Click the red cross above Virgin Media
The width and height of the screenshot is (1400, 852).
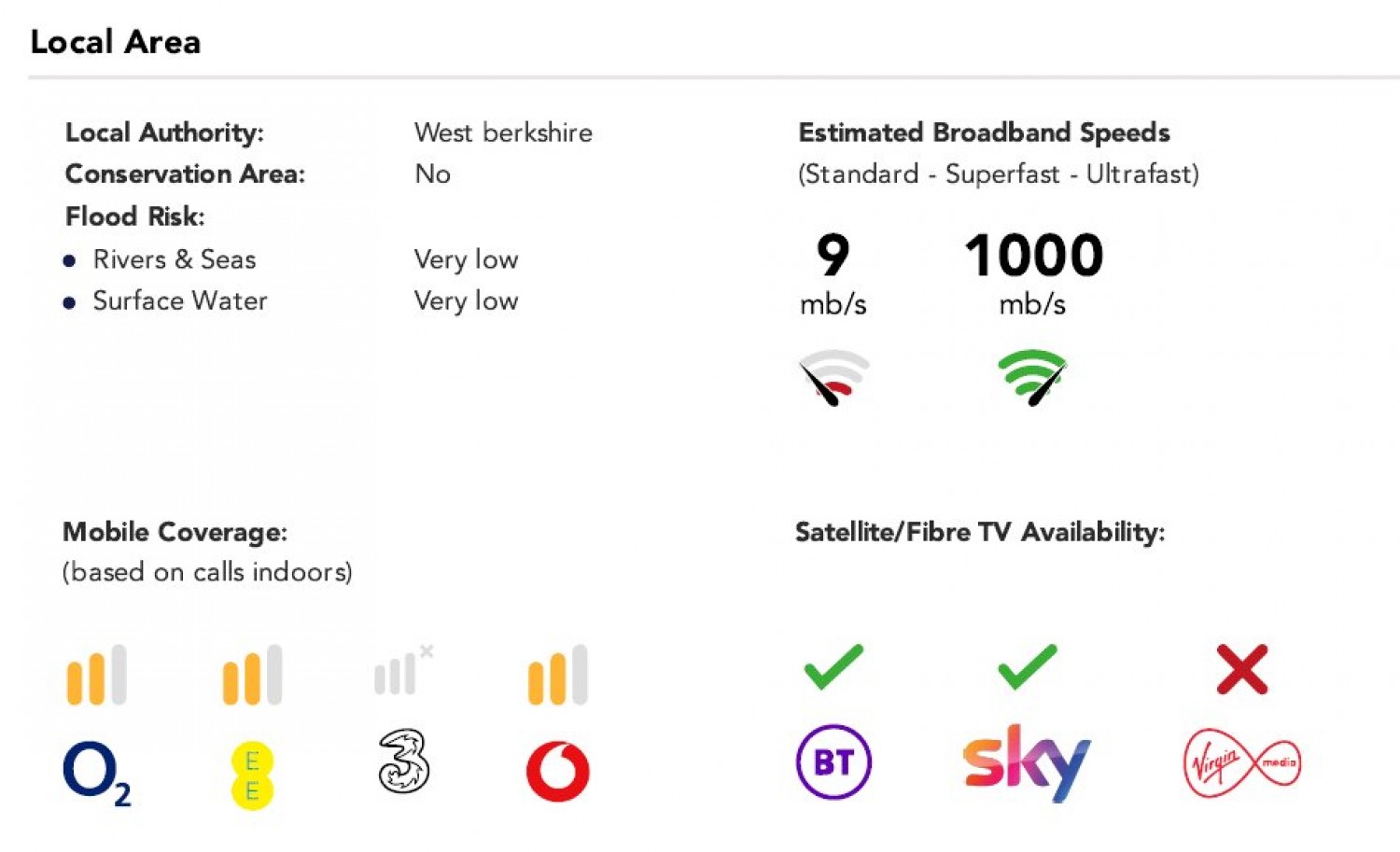(x=1242, y=669)
